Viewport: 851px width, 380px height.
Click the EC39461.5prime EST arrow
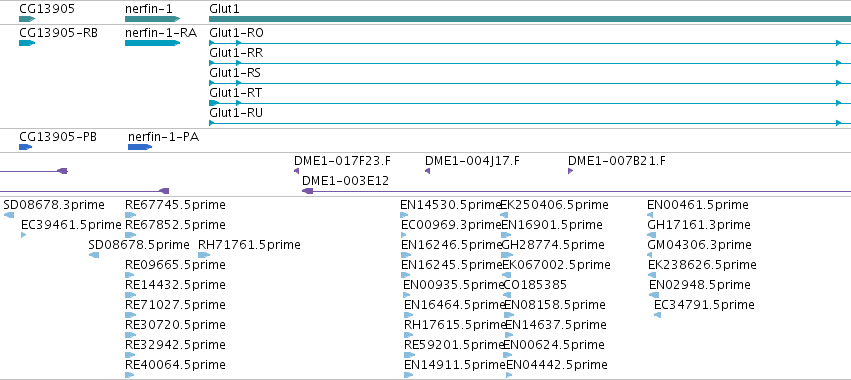tap(23, 235)
